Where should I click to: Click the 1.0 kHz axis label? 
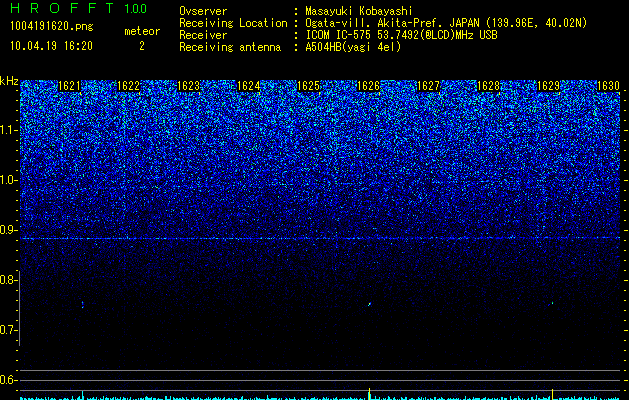click(7, 180)
